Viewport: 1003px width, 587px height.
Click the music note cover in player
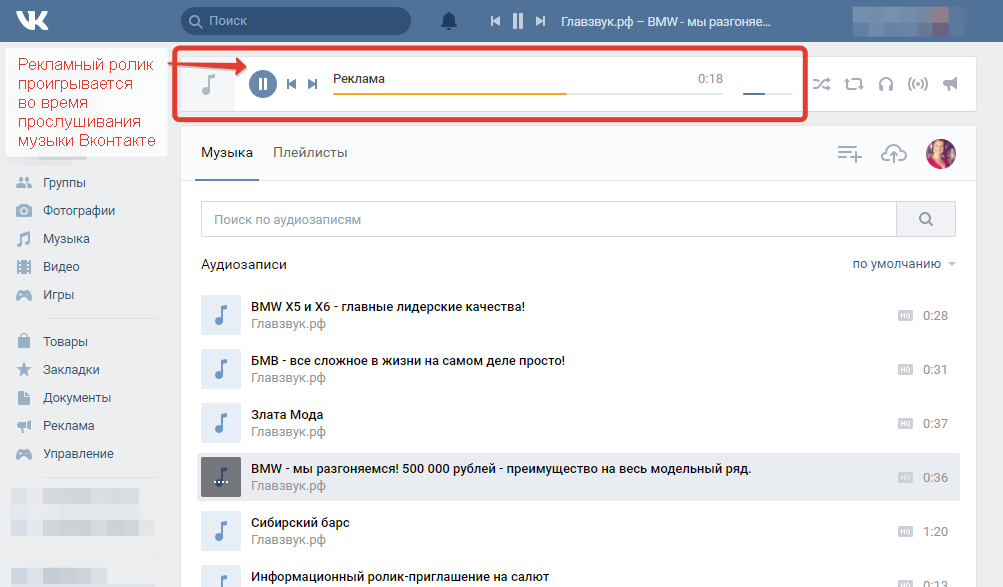208,84
